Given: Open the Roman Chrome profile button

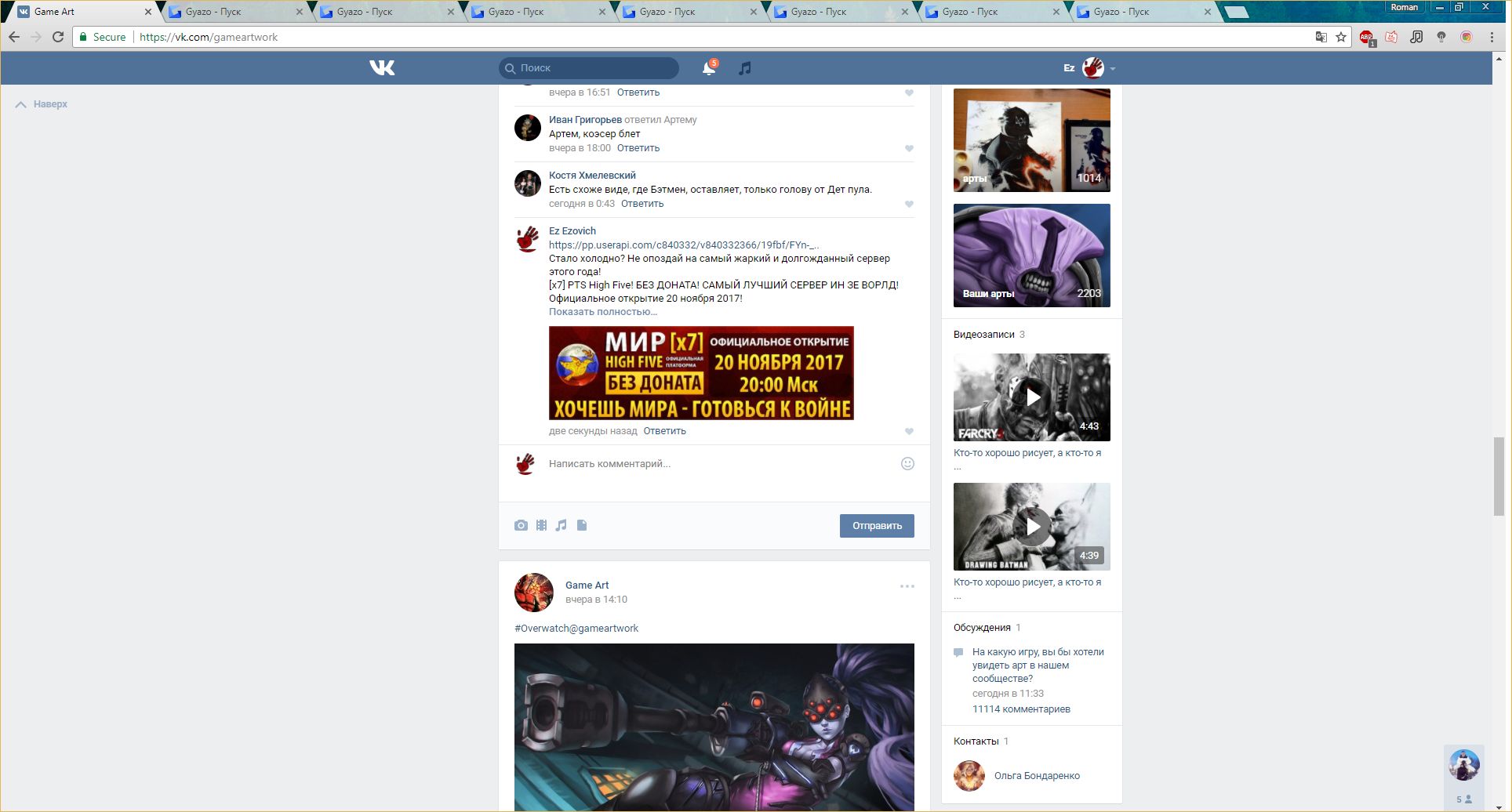Looking at the screenshot, I should pyautogui.click(x=1405, y=7).
